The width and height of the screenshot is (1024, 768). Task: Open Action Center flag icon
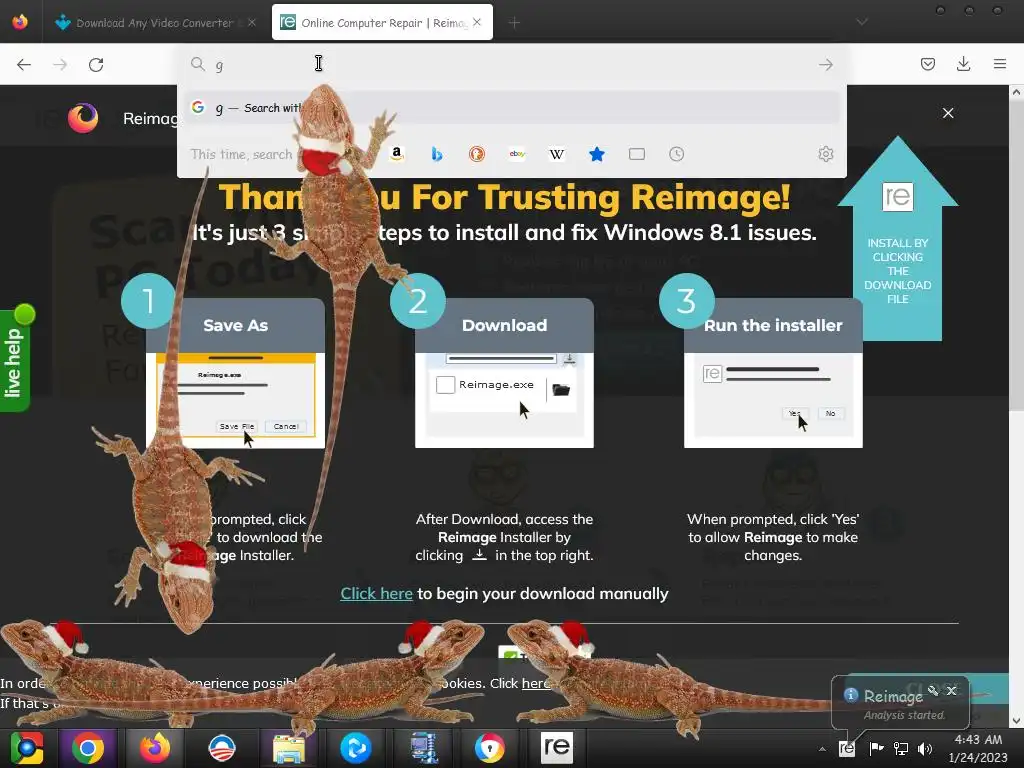(x=876, y=748)
